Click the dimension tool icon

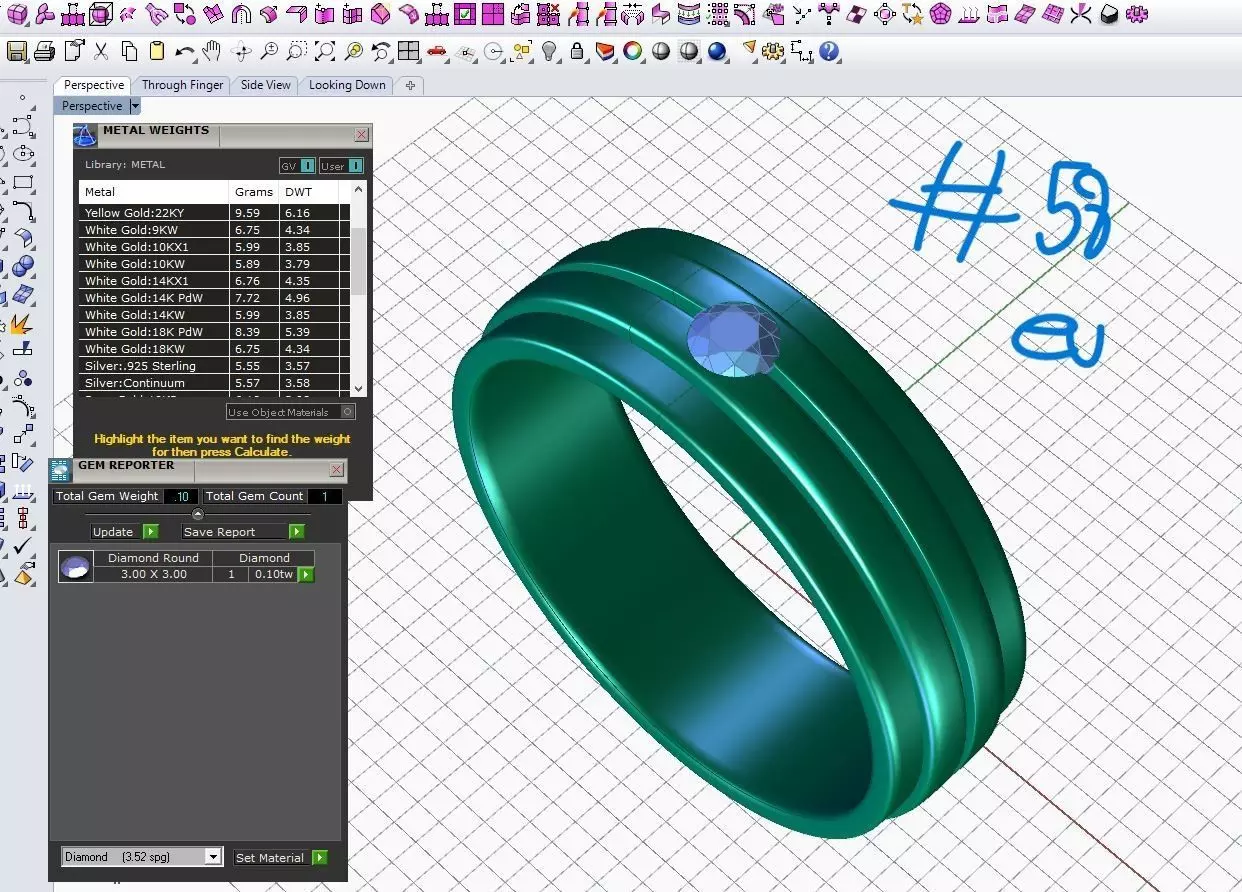[801, 51]
